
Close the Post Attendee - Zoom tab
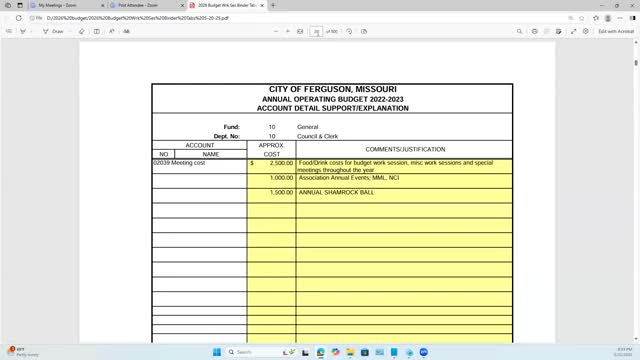pyautogui.click(x=182, y=5)
